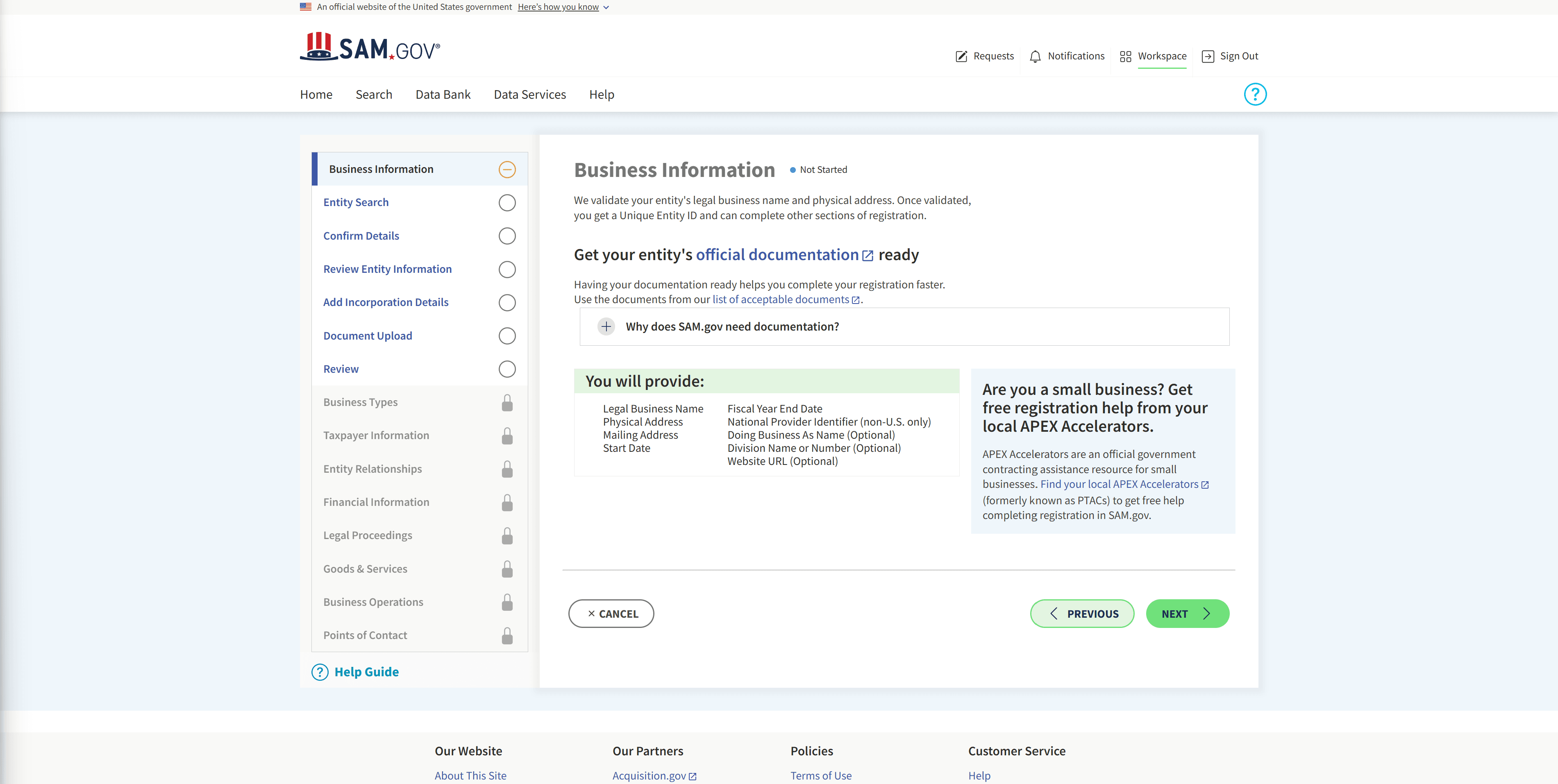Open Add Incorporation Details step
Viewport: 1558px width, 784px height.
point(386,302)
